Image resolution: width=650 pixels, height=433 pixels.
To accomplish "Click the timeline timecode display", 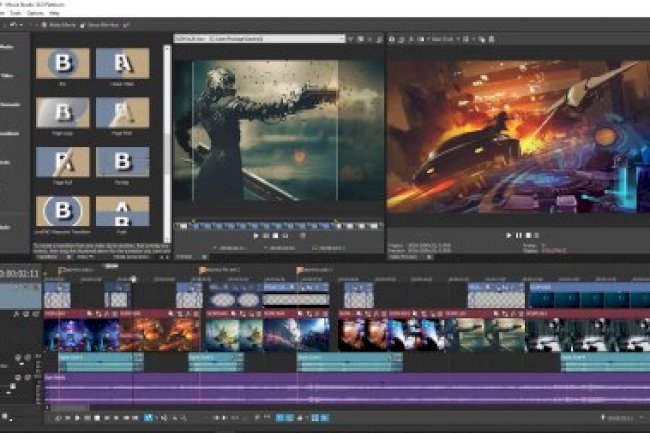I will click(19, 274).
